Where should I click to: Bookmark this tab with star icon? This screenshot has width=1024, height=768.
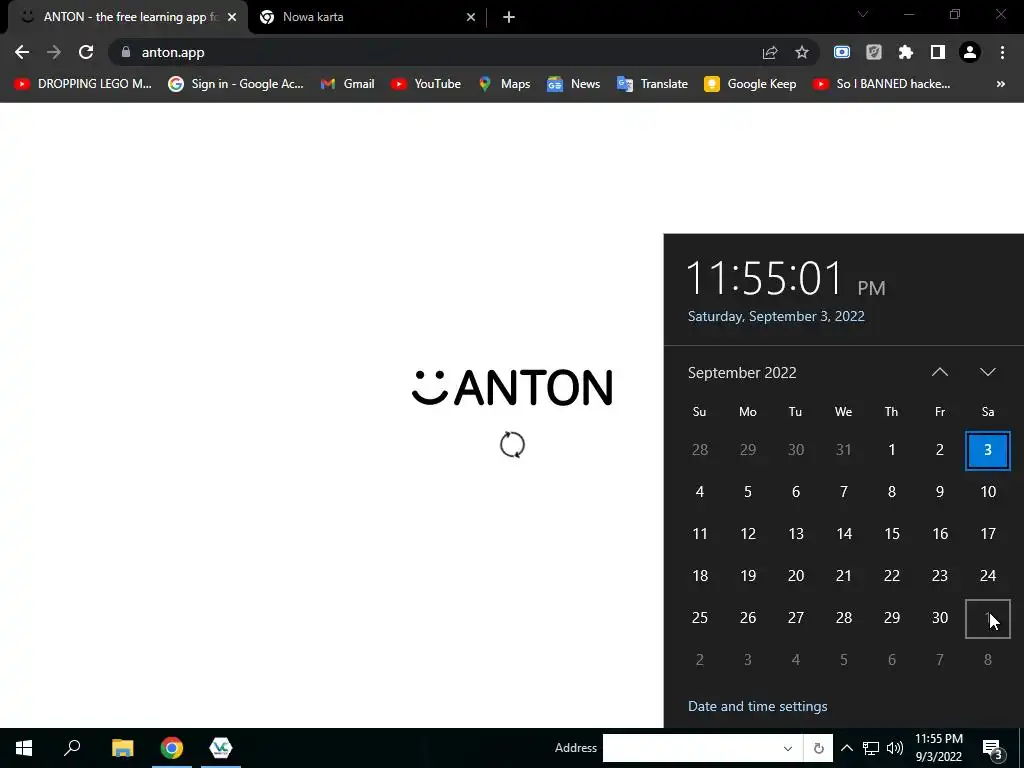coord(802,52)
